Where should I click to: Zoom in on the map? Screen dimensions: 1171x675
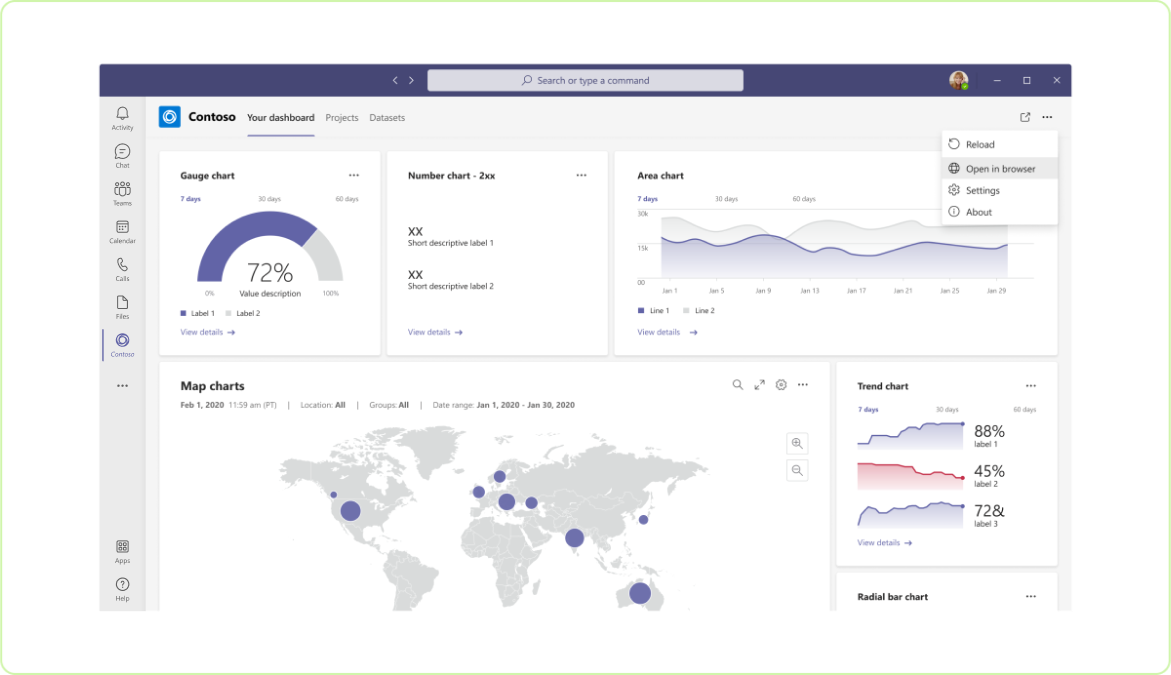(x=798, y=444)
